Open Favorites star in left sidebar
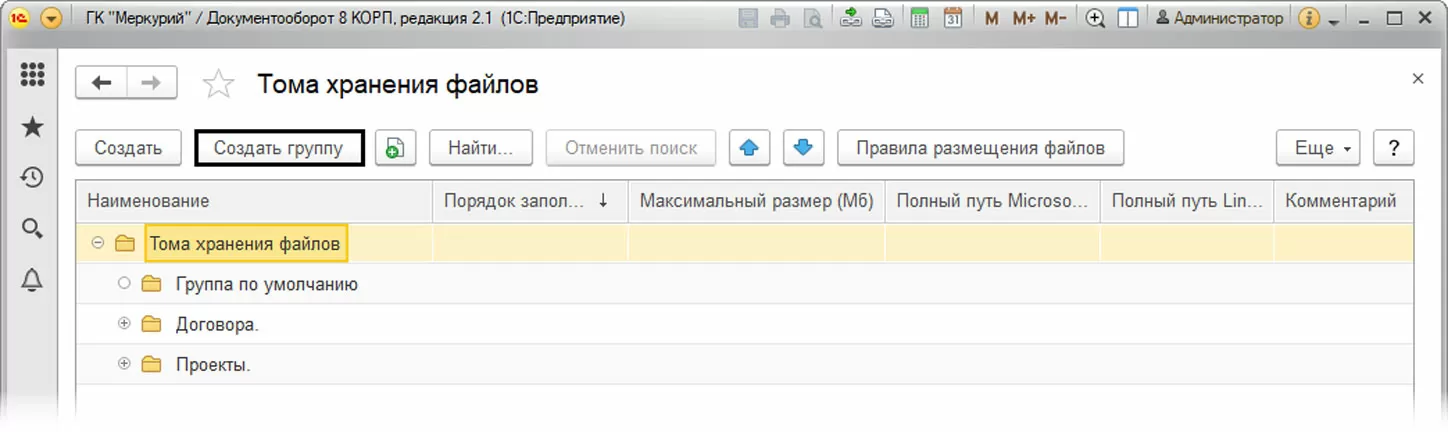Screen dimensions: 1448x432 coord(32,127)
